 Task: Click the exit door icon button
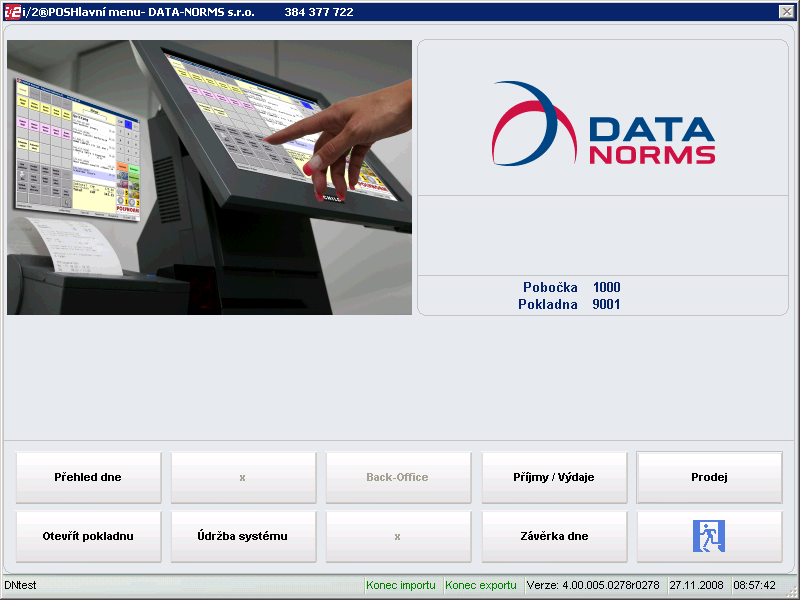click(x=709, y=536)
